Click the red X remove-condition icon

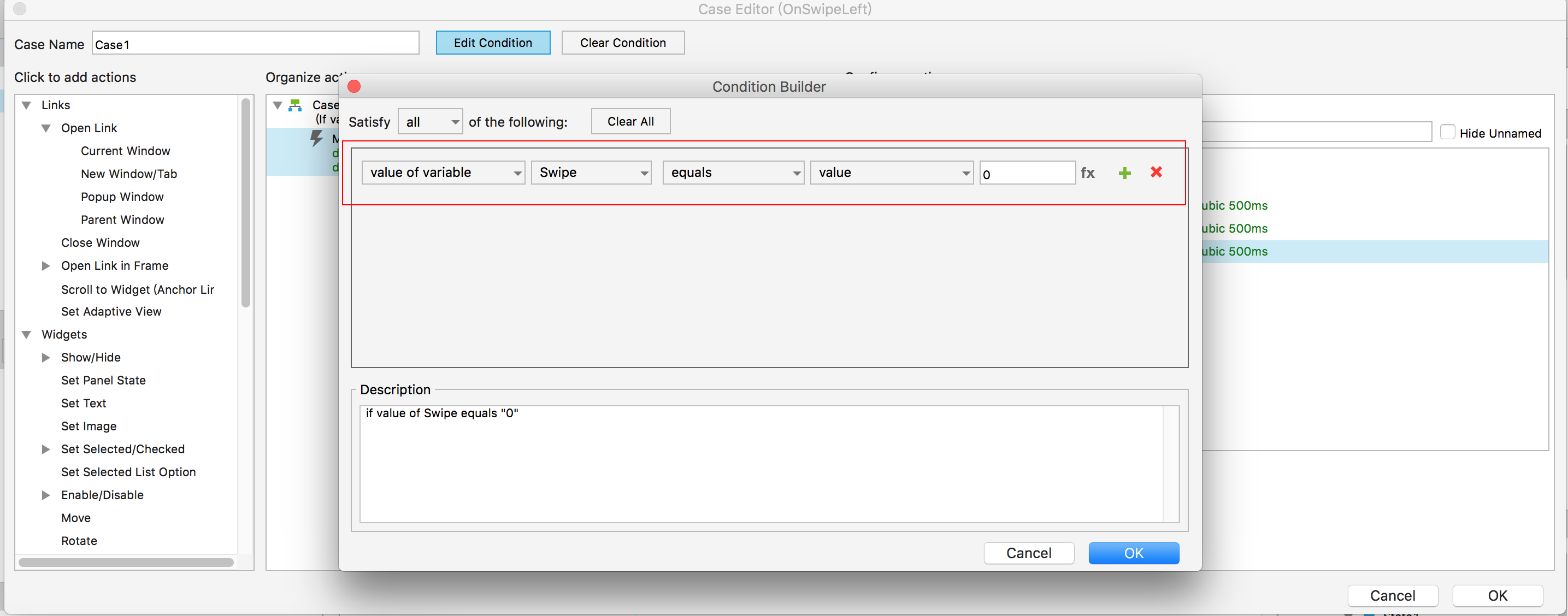[x=1156, y=172]
